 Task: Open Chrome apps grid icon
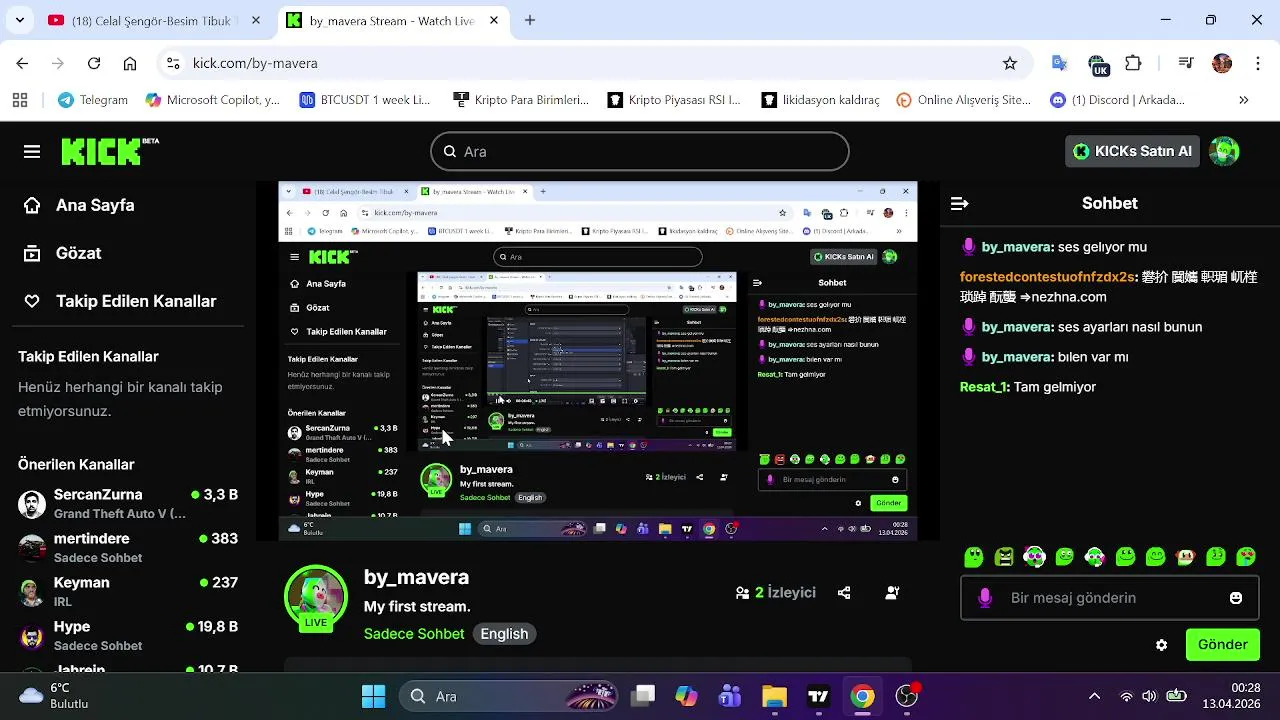[20, 100]
